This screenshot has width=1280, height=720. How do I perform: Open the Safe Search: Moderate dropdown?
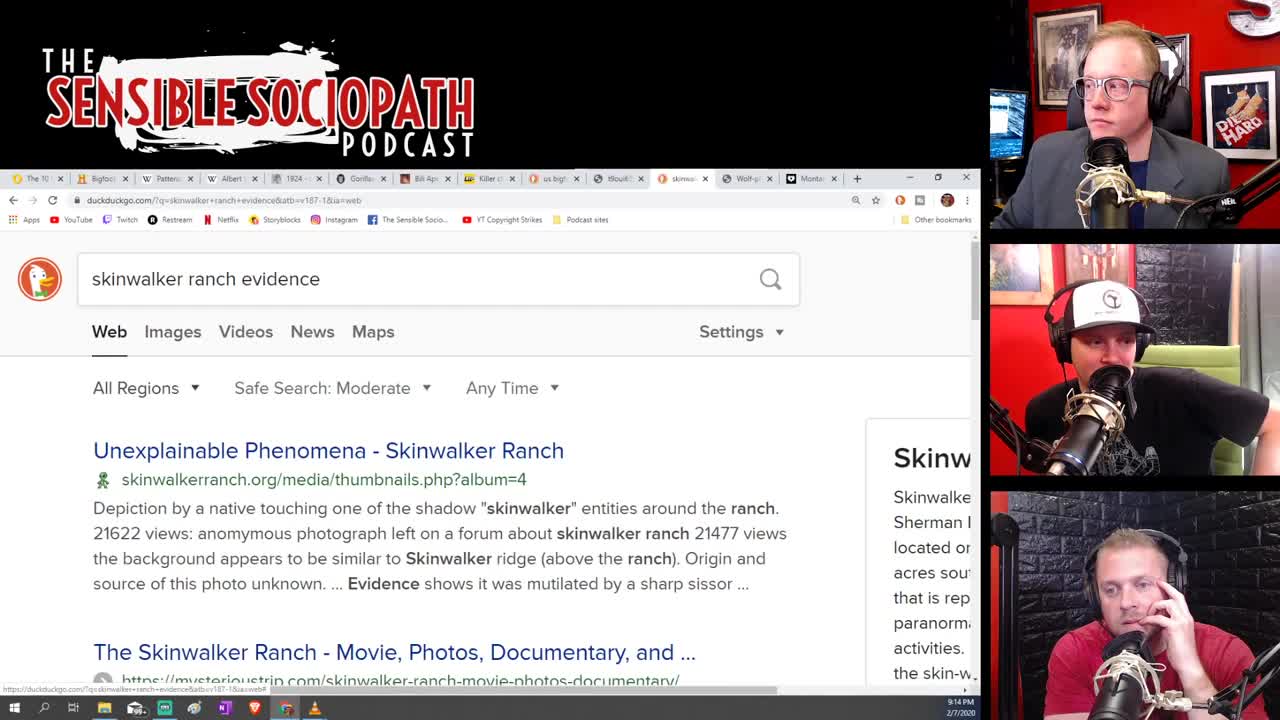[x=332, y=388]
